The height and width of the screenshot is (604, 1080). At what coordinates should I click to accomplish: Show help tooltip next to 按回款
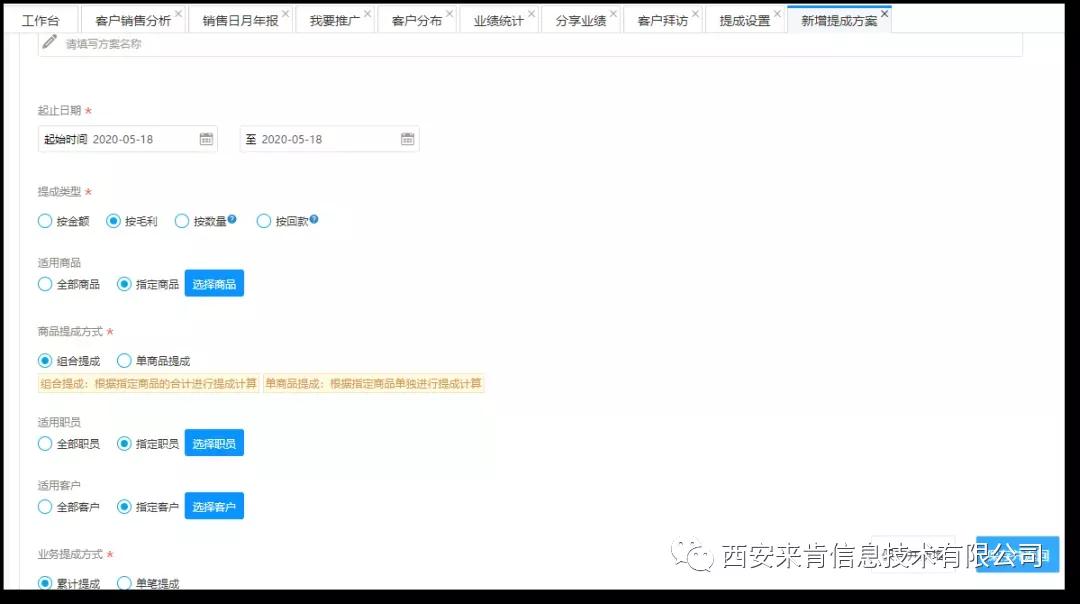[313, 219]
